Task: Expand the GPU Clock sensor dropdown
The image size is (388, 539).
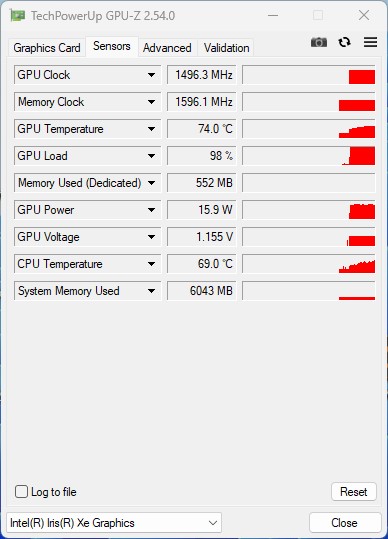Action: (151, 75)
